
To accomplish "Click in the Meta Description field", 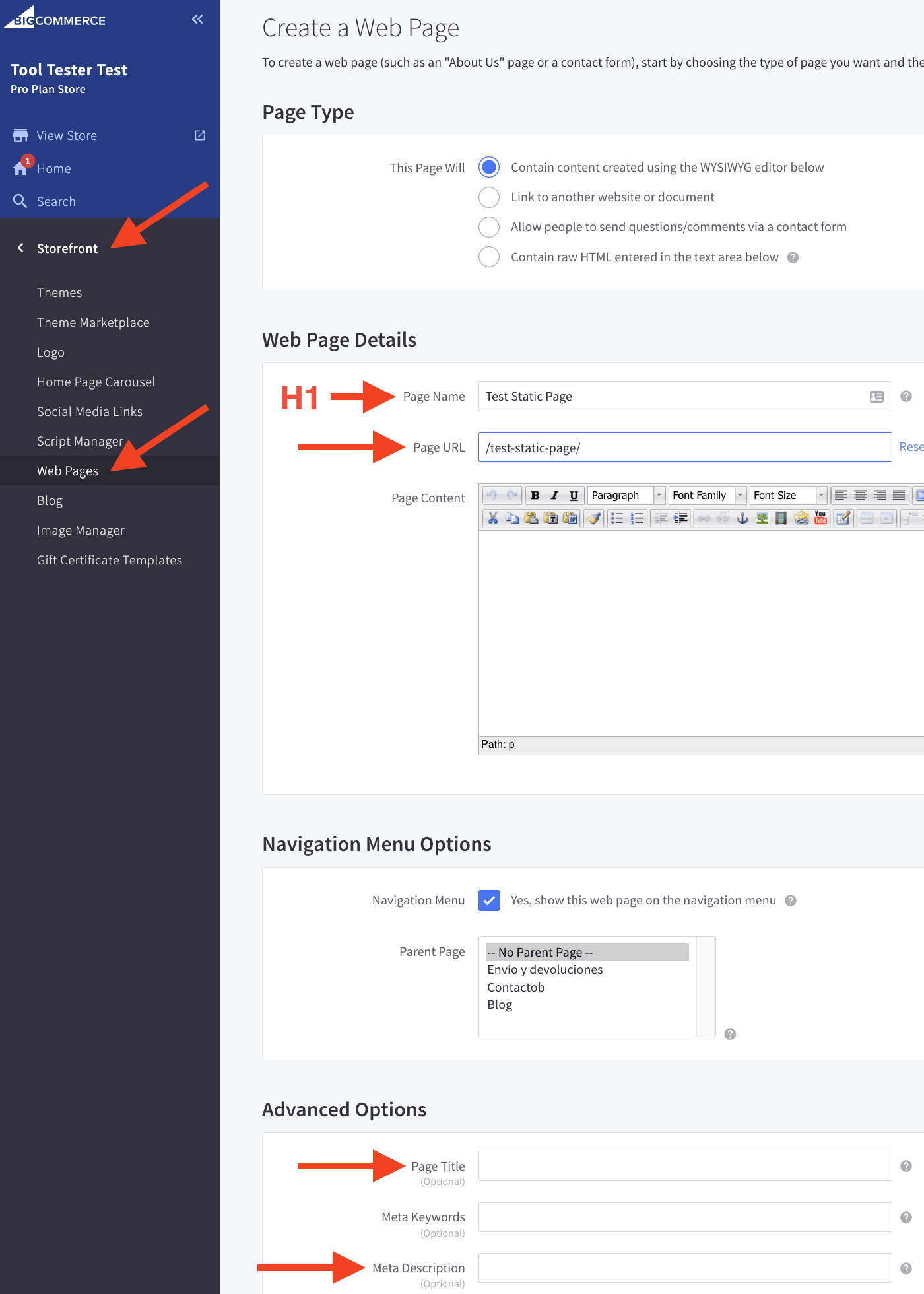I will (685, 1268).
